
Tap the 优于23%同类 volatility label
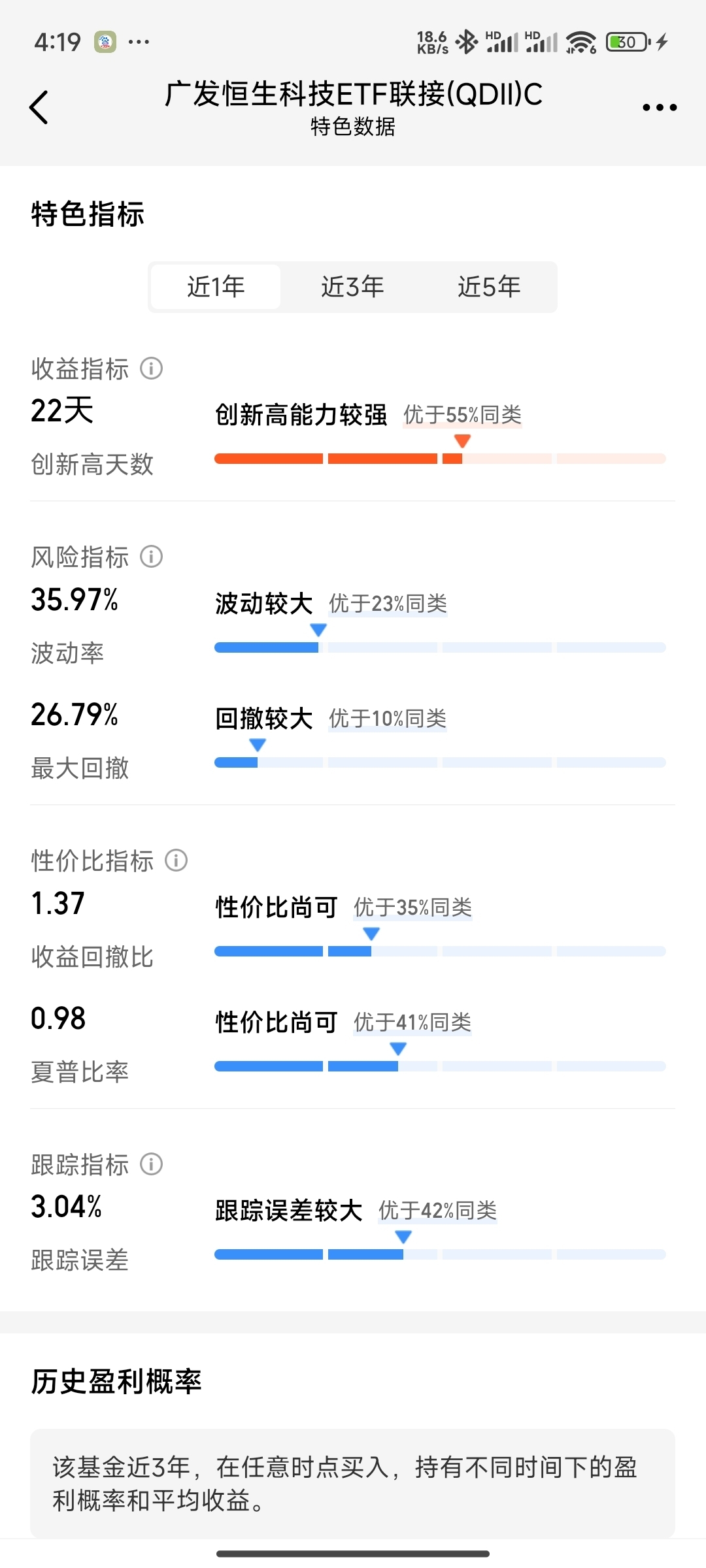(388, 604)
